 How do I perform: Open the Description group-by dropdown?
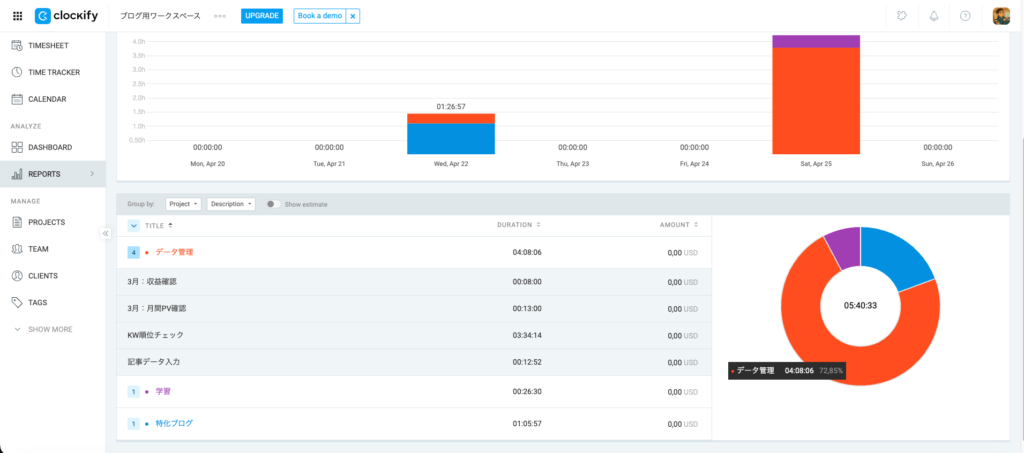[230, 204]
